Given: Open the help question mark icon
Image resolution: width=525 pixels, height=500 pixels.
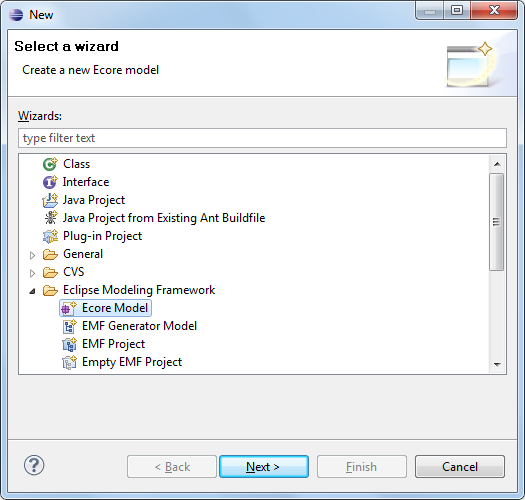Looking at the screenshot, I should (x=34, y=466).
